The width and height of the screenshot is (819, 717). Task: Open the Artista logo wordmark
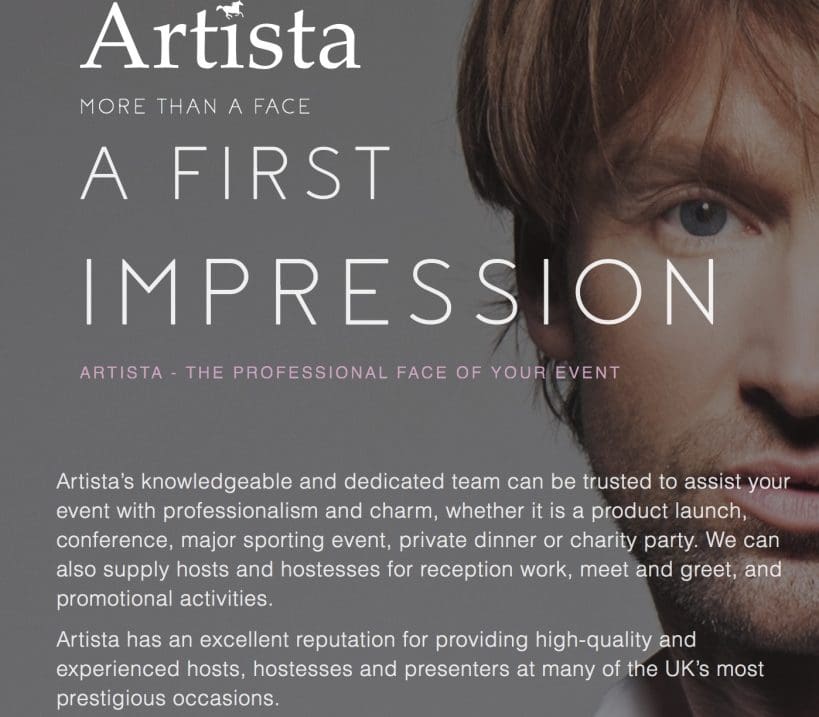pyautogui.click(x=220, y=37)
